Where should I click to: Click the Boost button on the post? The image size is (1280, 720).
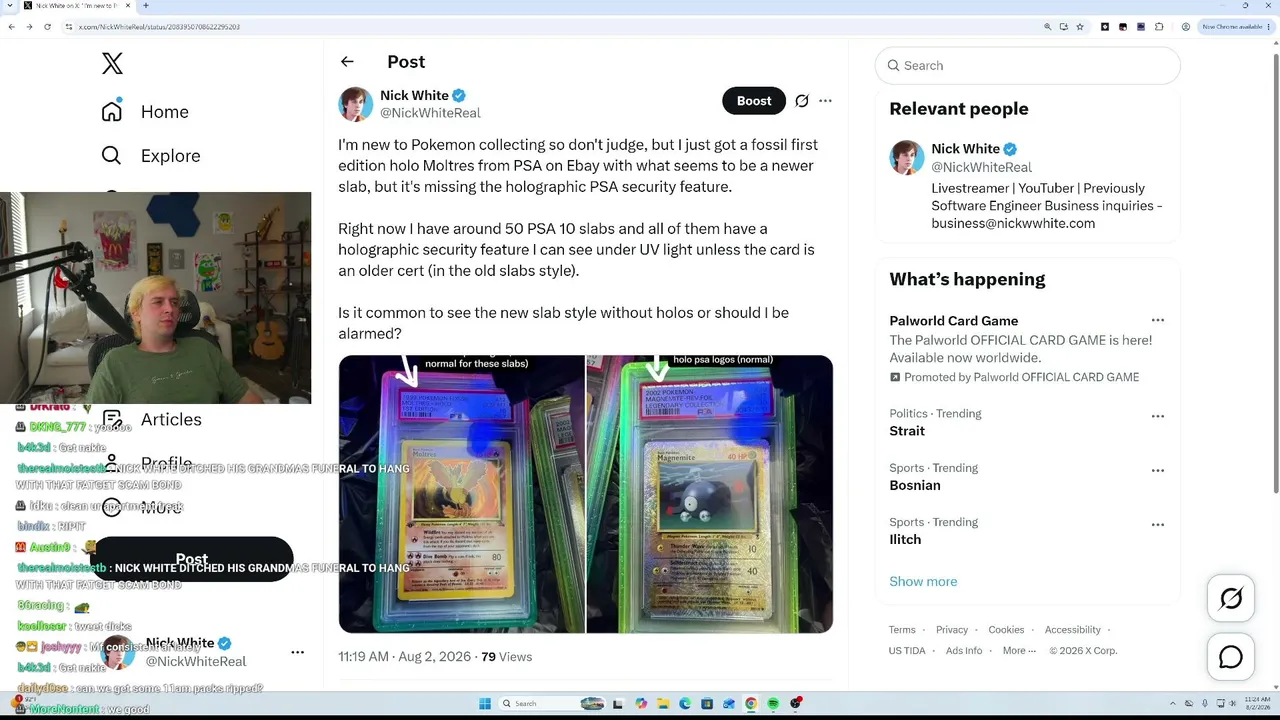coord(754,101)
